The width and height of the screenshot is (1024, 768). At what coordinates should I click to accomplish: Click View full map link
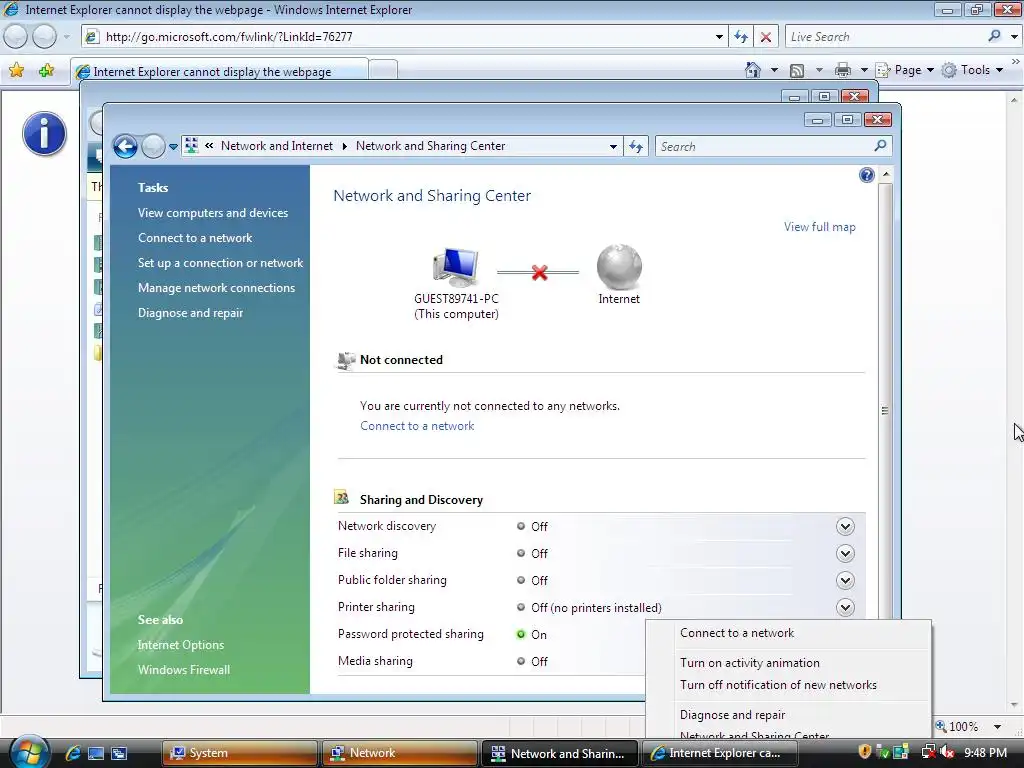point(820,227)
